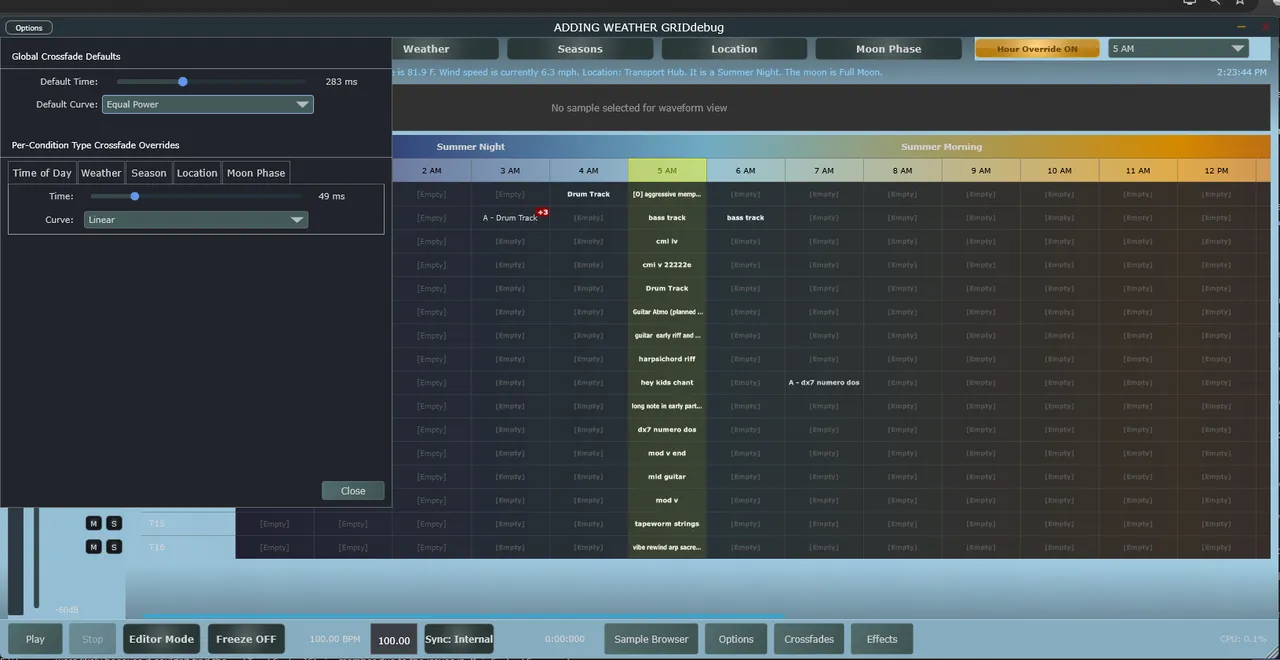Click the red +3 badge on A - Drum Track

pos(542,212)
